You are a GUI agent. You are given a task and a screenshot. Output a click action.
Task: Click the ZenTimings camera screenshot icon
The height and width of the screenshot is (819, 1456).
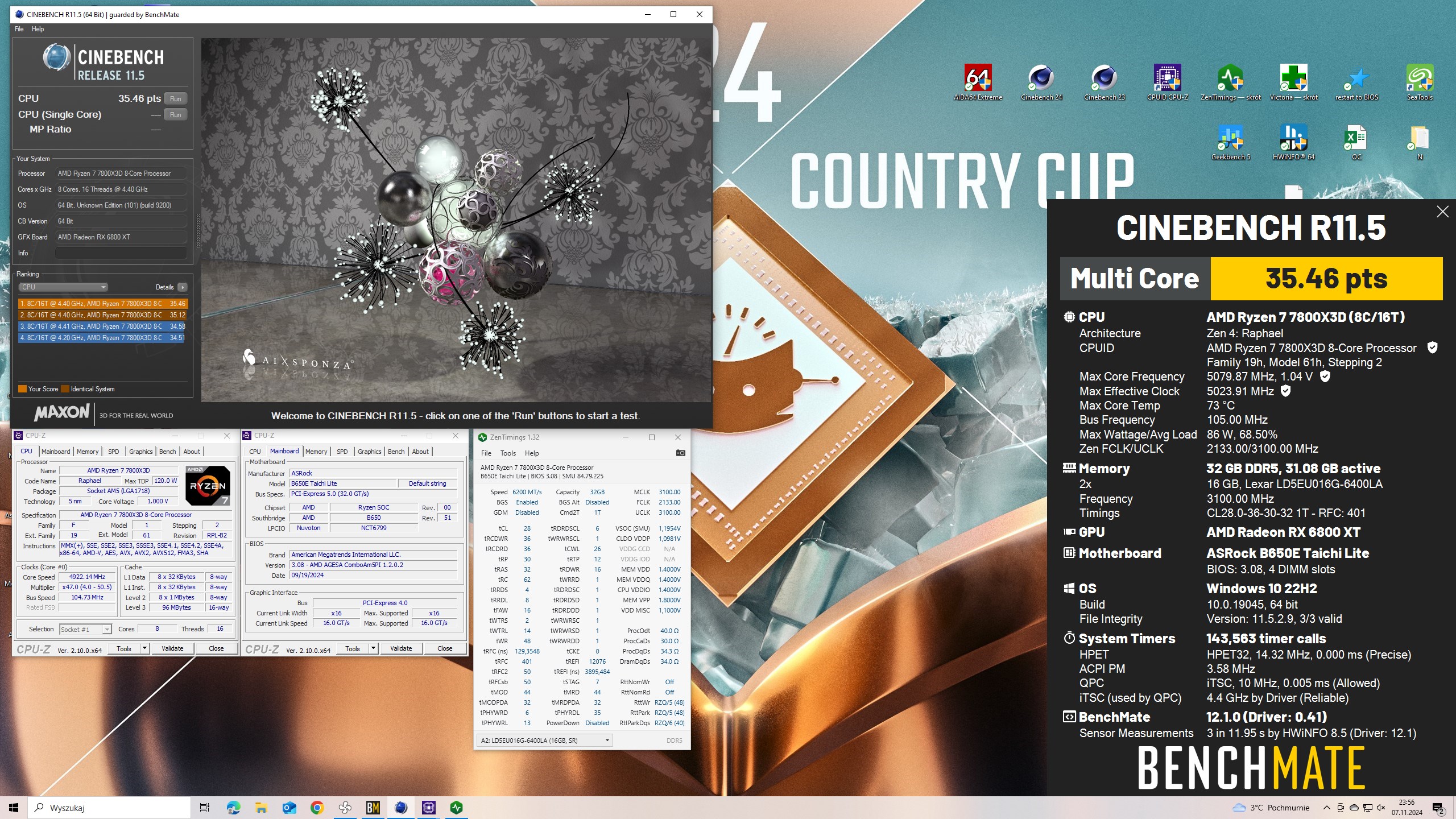tap(680, 453)
